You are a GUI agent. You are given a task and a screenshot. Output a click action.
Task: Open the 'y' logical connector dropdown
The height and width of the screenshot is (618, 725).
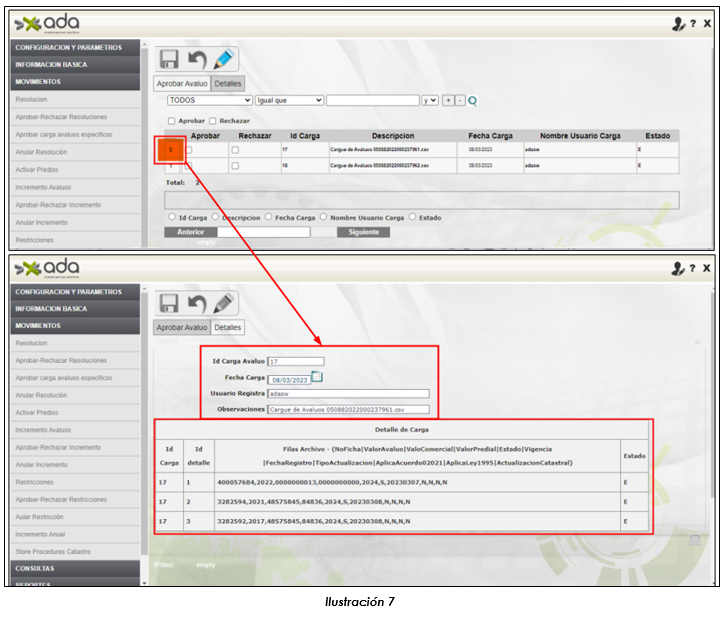pos(430,101)
